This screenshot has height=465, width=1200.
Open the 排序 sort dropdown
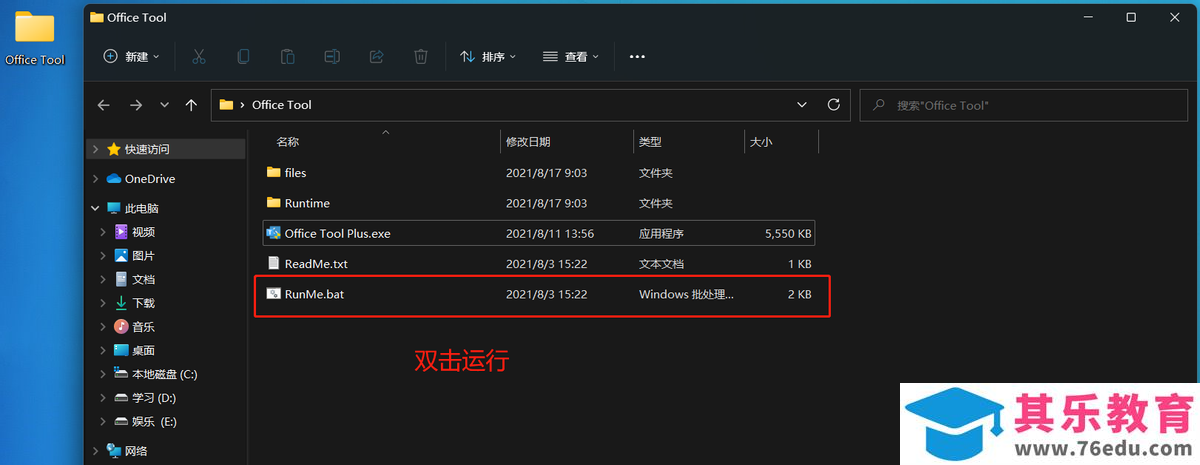pyautogui.click(x=487, y=57)
